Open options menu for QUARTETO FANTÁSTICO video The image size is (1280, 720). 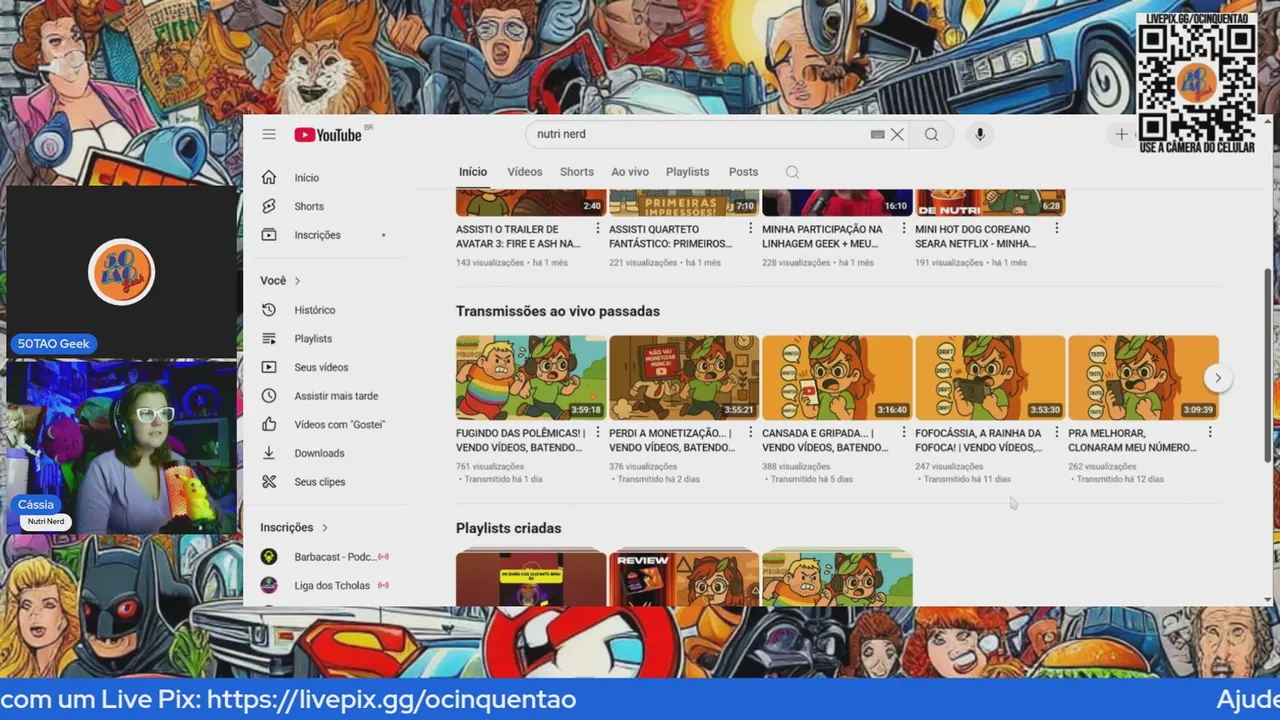[x=751, y=229]
